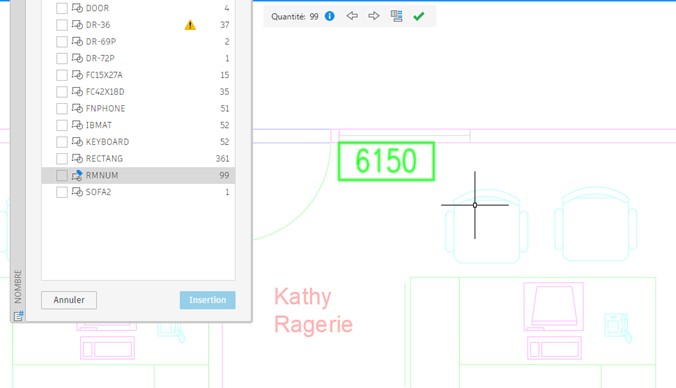676x388 pixels.
Task: Click the Annuler button
Action: (69, 300)
